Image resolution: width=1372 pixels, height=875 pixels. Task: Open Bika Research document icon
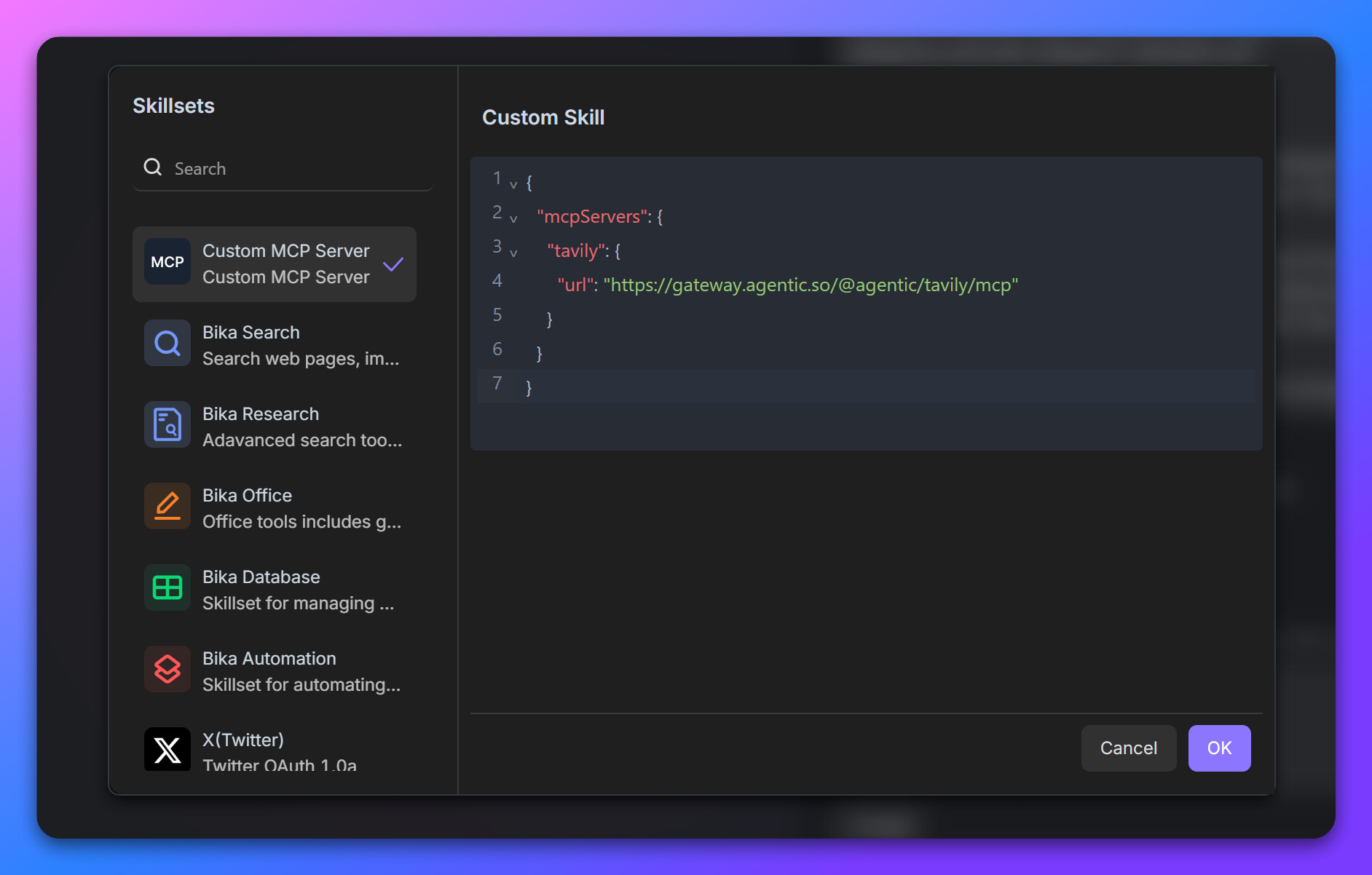tap(167, 424)
